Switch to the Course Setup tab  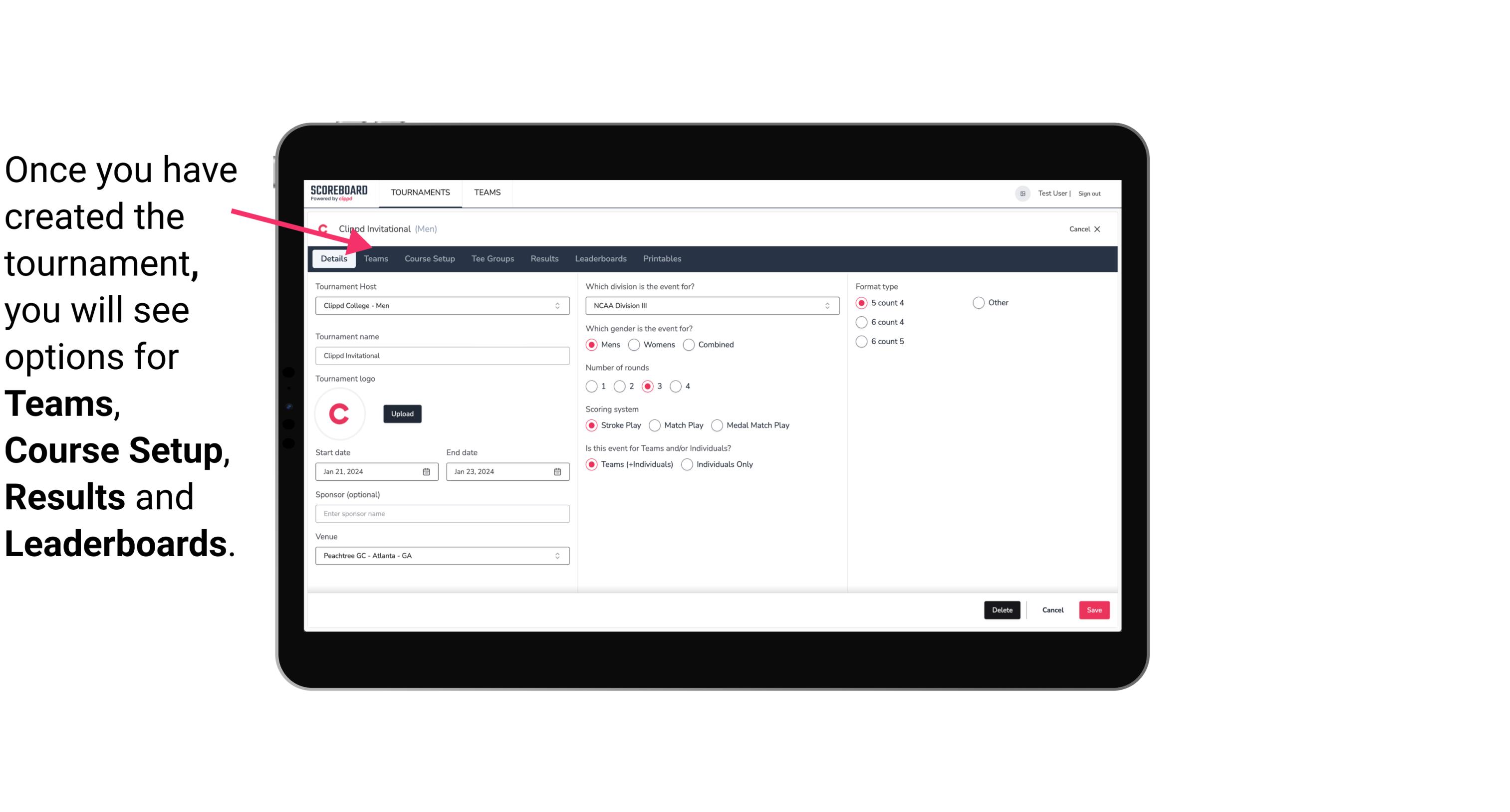coord(428,259)
